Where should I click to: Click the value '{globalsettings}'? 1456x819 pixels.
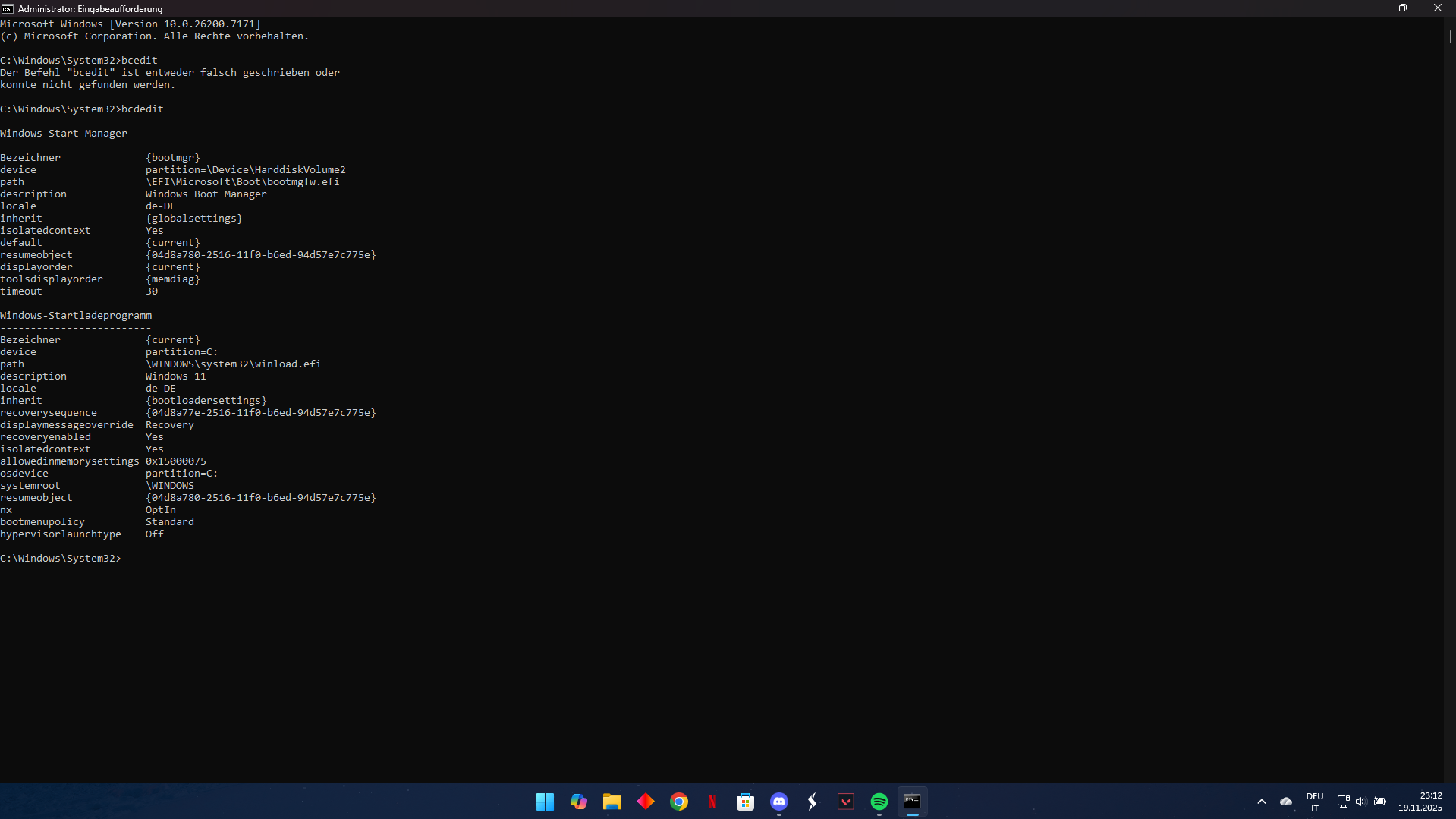point(194,219)
